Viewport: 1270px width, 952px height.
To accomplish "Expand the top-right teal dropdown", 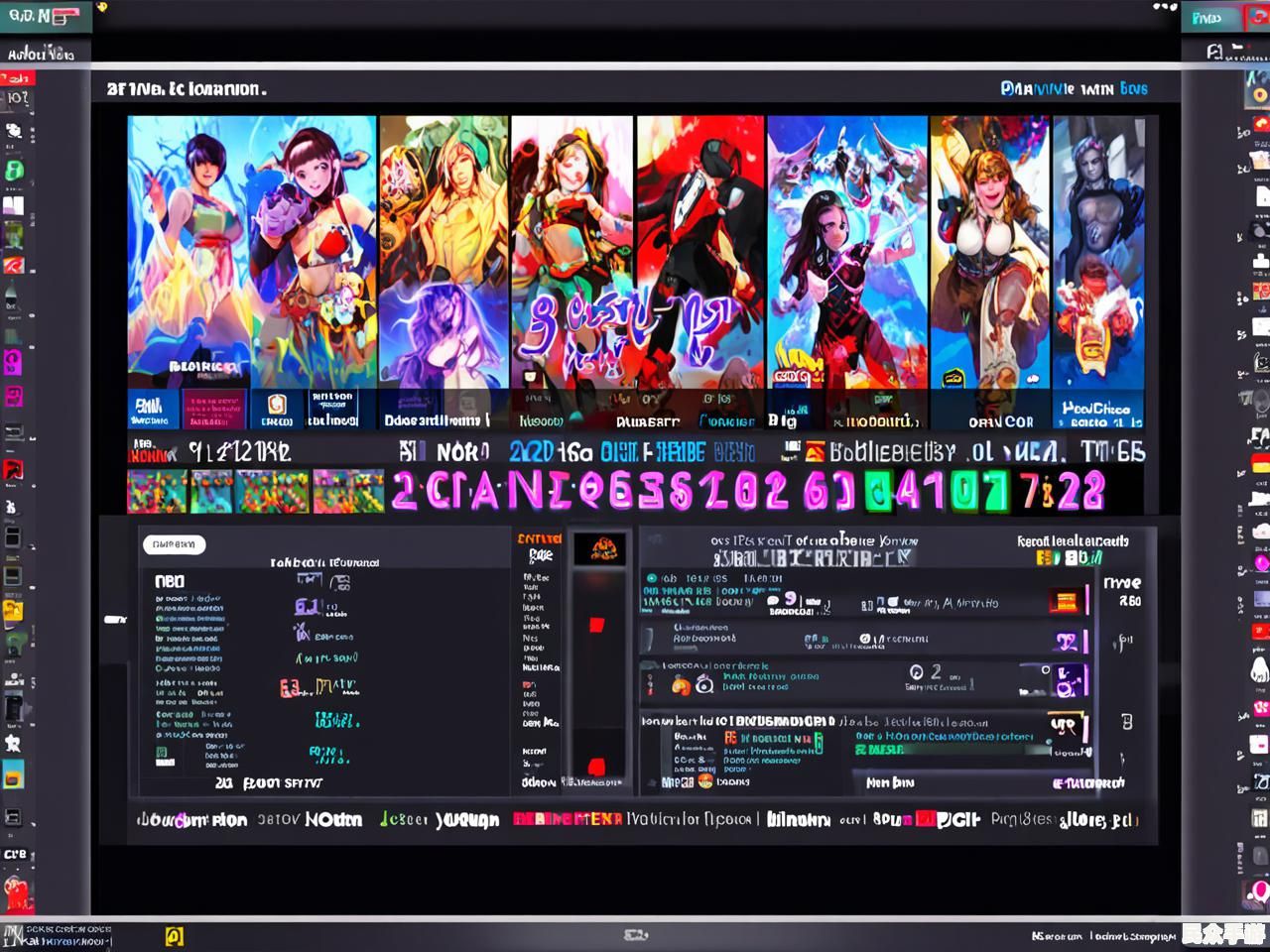I will [1210, 18].
